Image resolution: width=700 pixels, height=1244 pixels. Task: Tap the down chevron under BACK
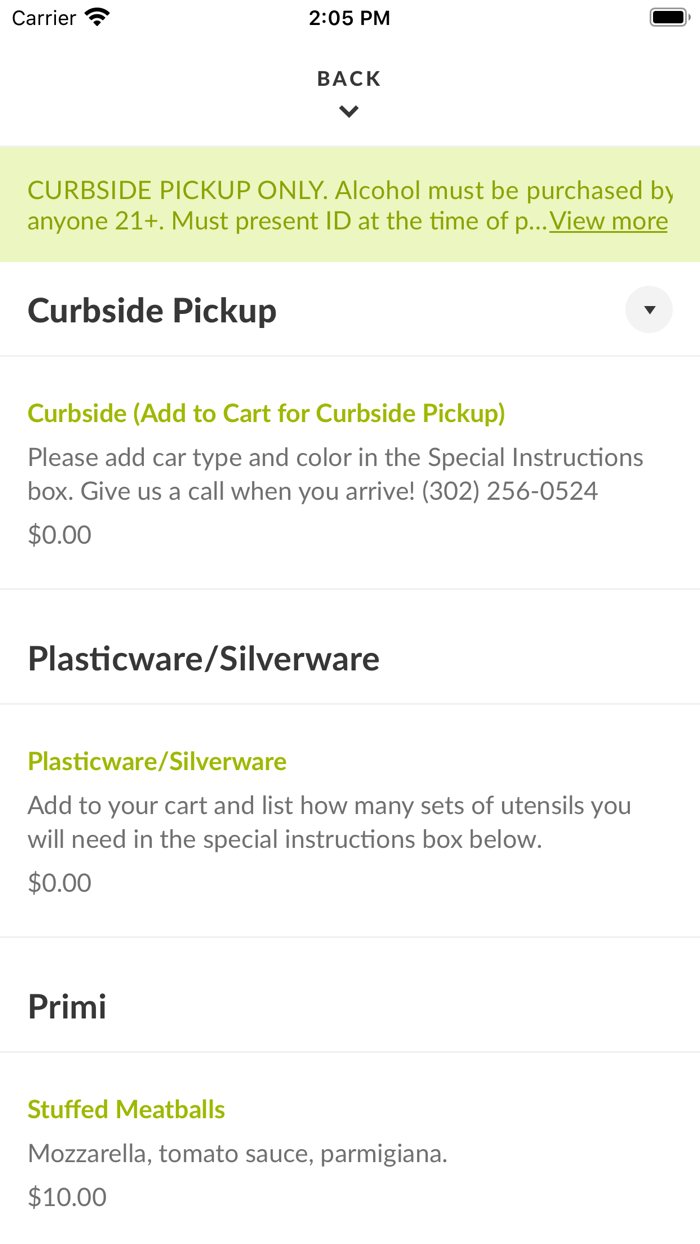coord(349,112)
